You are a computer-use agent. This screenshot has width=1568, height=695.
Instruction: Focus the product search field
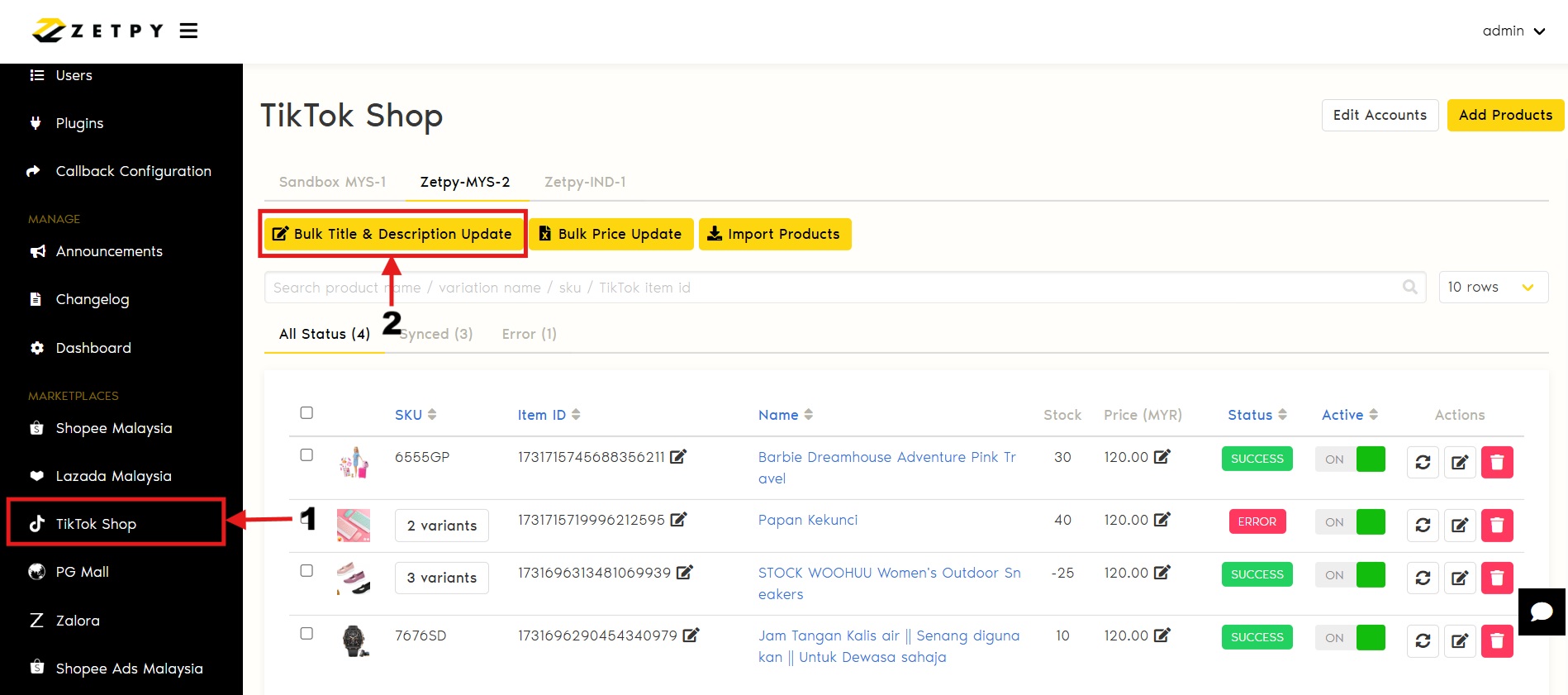(x=826, y=288)
